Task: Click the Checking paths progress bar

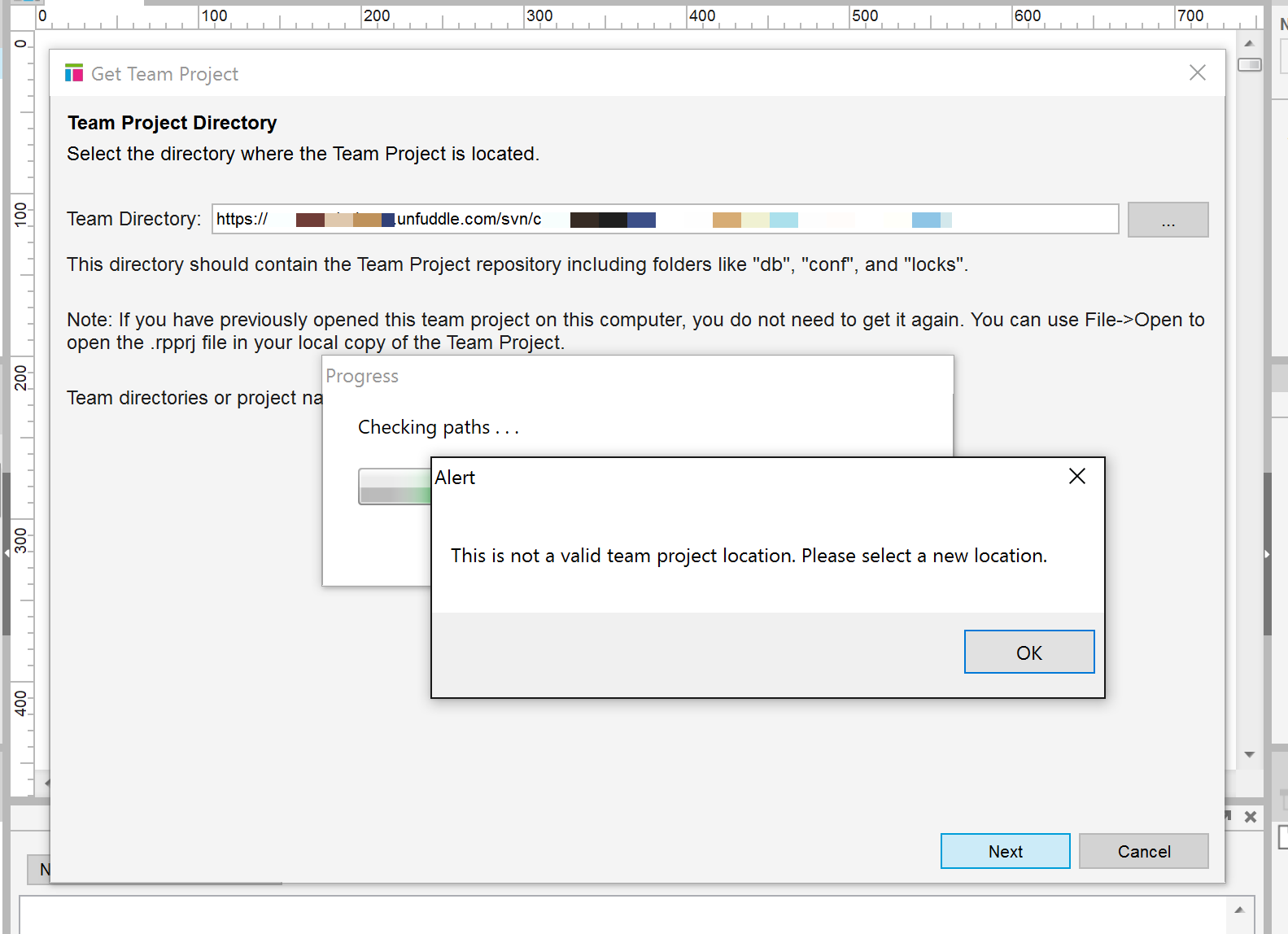Action: (395, 487)
